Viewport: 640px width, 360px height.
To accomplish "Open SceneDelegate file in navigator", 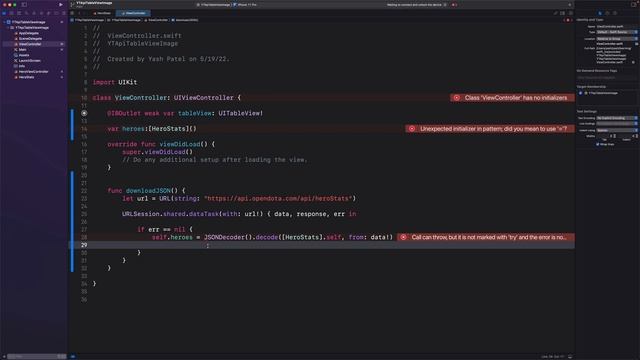I will point(28,39).
